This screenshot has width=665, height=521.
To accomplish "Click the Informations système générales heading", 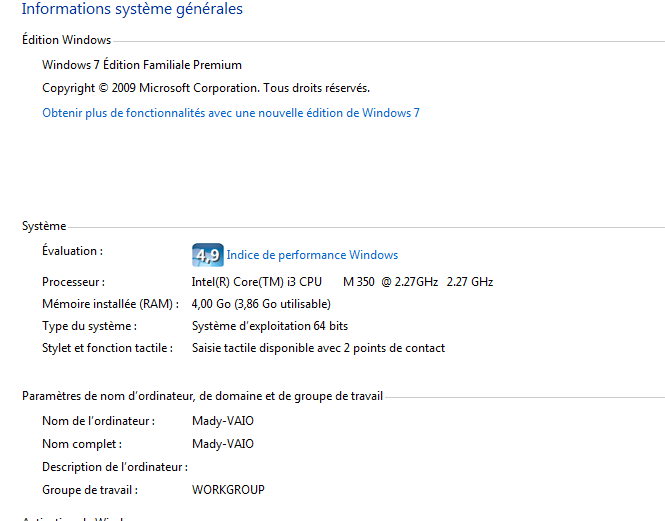I will tap(132, 10).
